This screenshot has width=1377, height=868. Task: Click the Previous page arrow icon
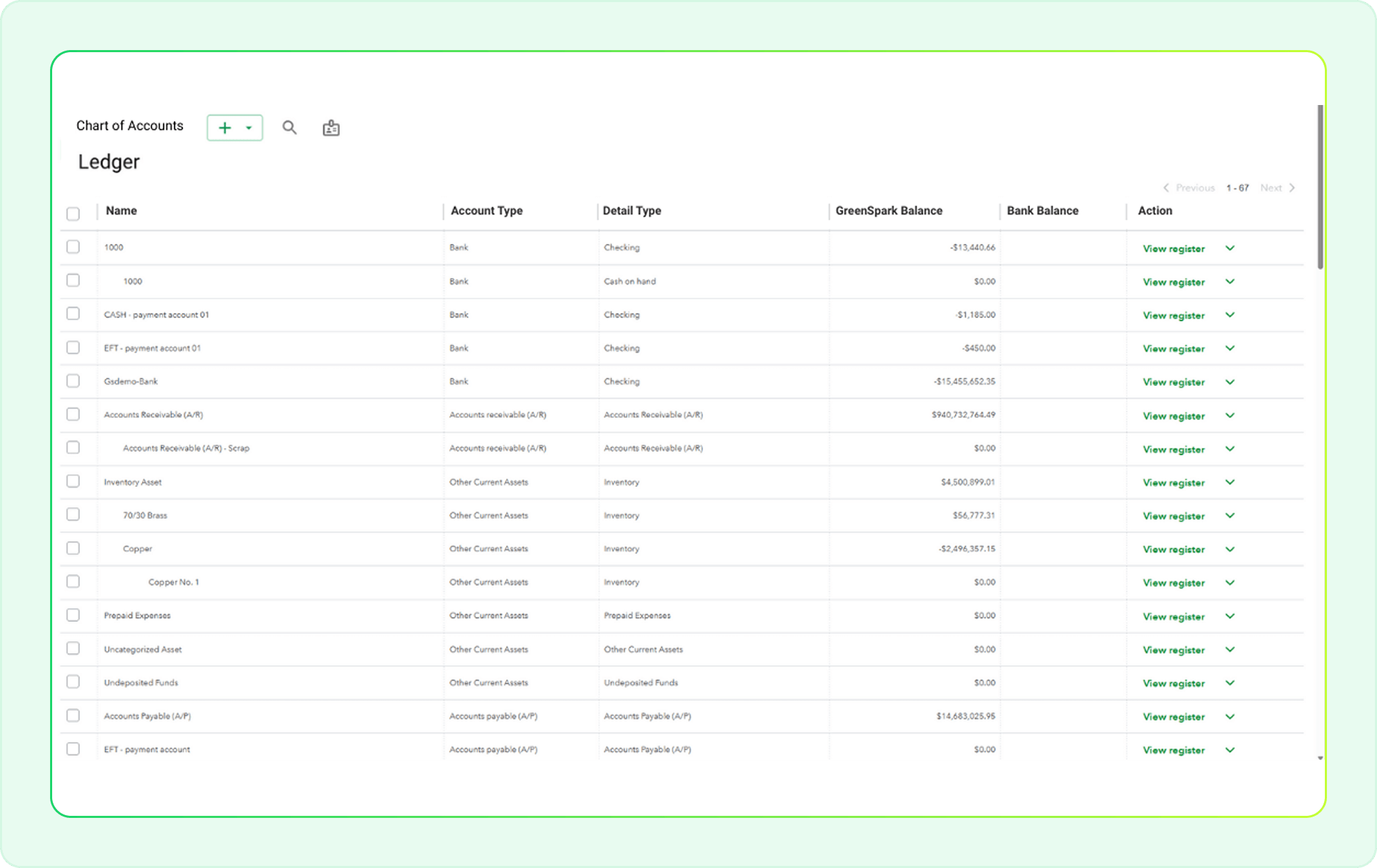[x=1166, y=188]
